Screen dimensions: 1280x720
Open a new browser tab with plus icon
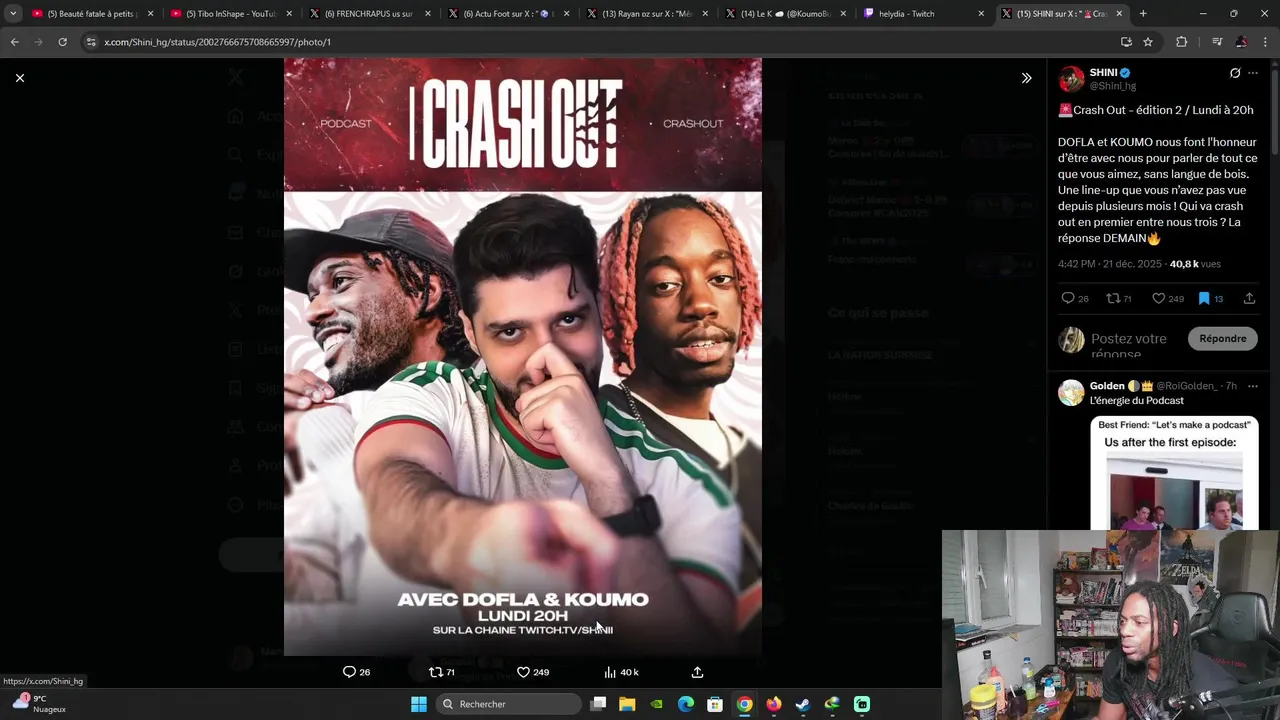(1143, 14)
